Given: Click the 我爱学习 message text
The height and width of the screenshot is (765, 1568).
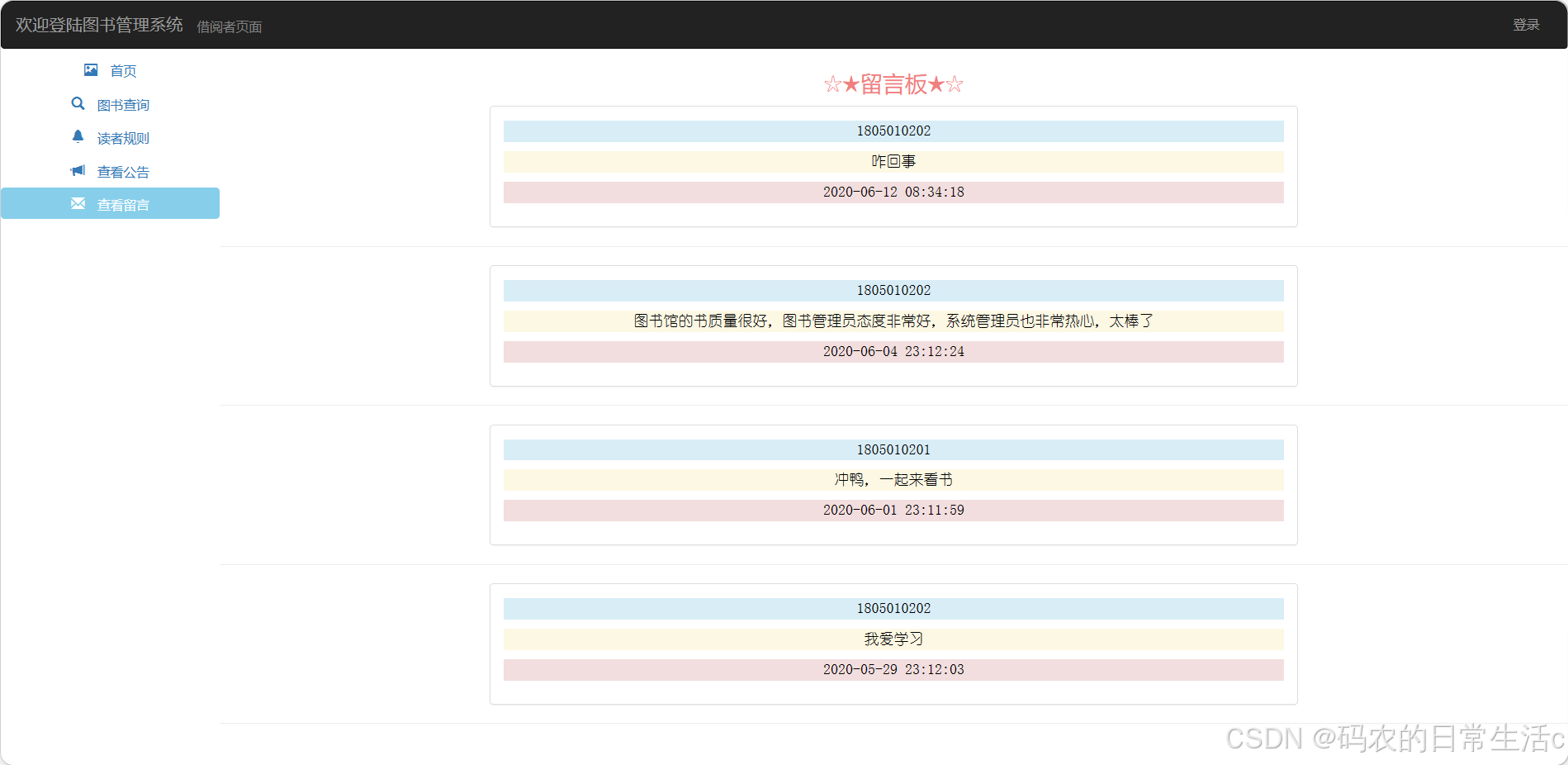Looking at the screenshot, I should pos(893,639).
